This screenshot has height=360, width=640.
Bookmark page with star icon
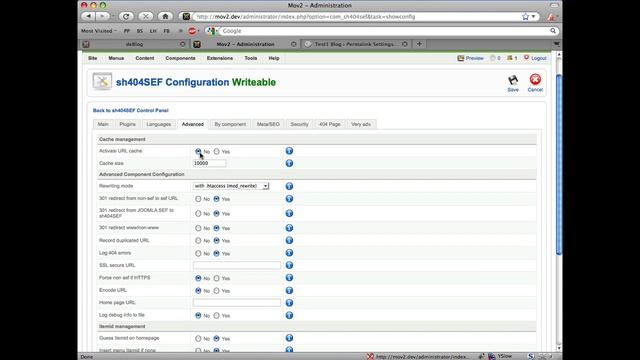coord(525,17)
